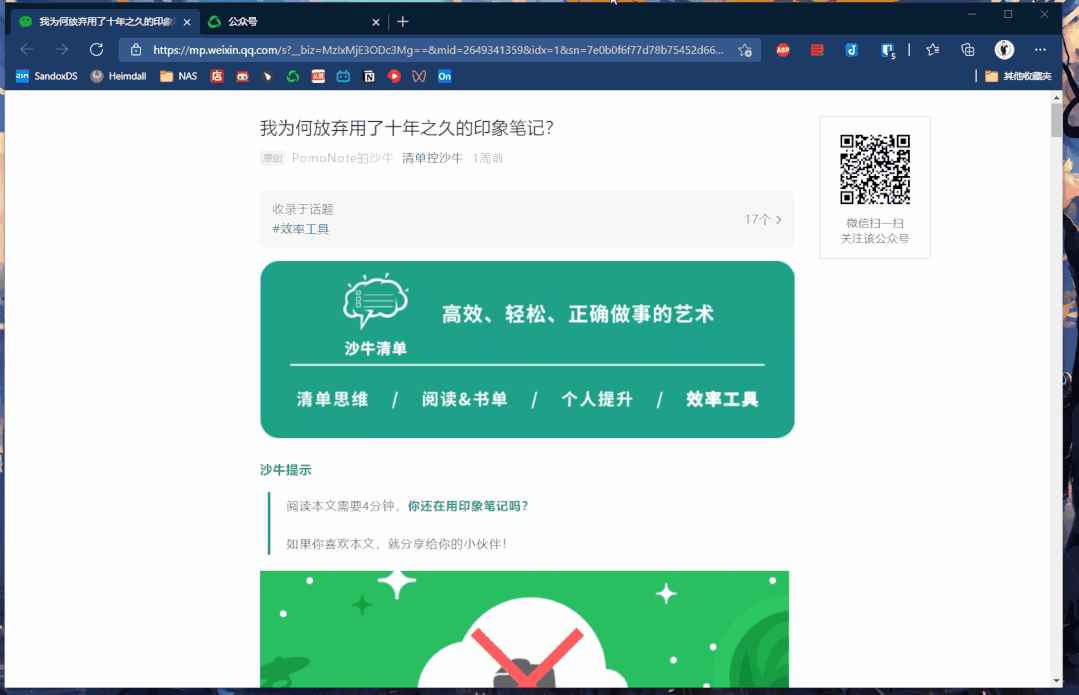Go back to the previous page
Image resolution: width=1079 pixels, height=695 pixels.
click(27, 50)
